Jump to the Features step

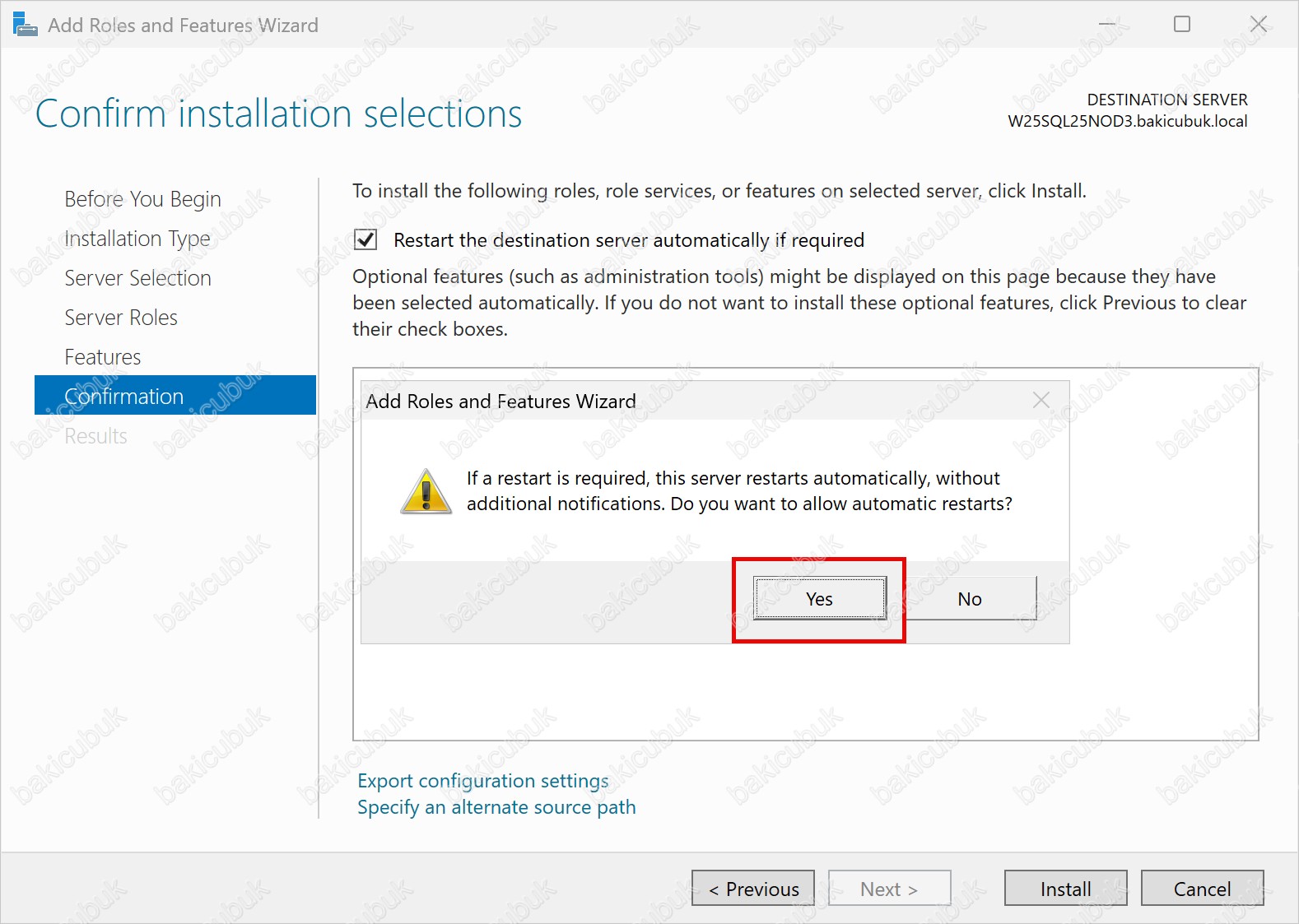103,357
